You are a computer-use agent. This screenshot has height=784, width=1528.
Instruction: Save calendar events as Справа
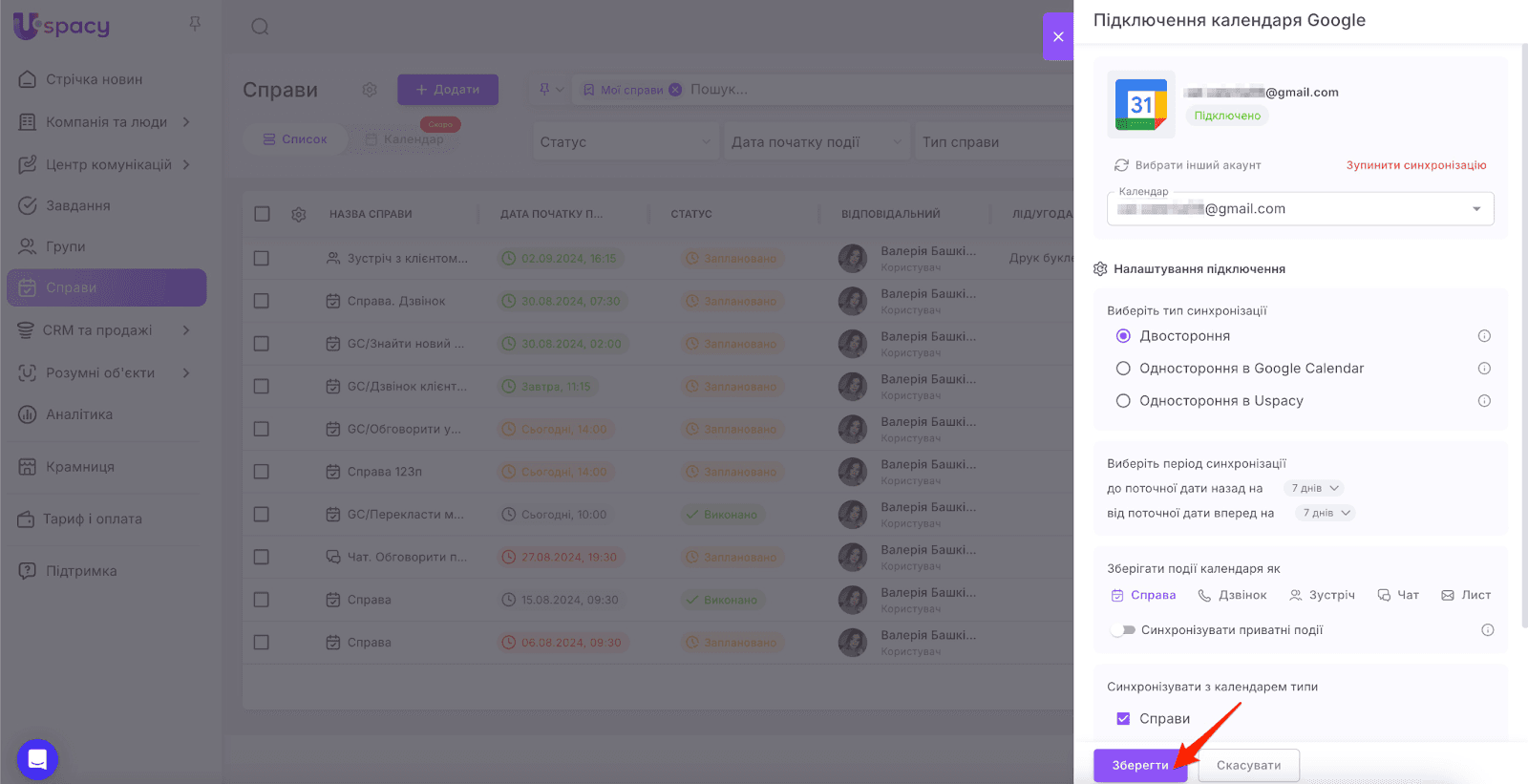1143,595
